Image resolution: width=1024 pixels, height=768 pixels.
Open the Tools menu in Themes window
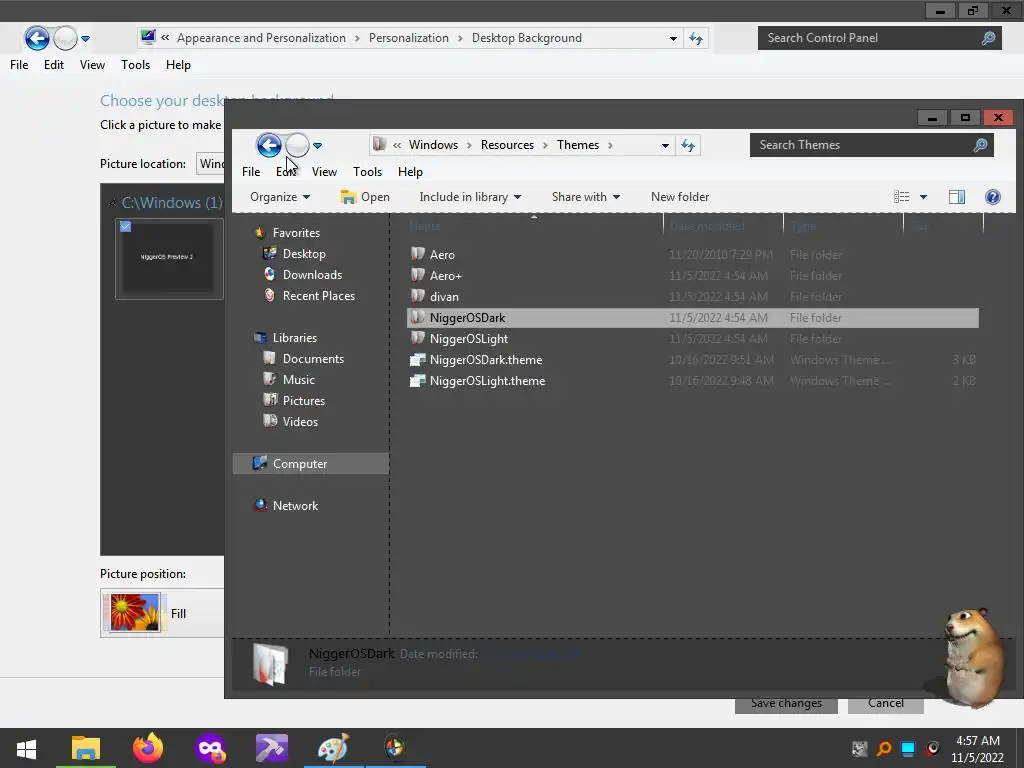tap(367, 172)
